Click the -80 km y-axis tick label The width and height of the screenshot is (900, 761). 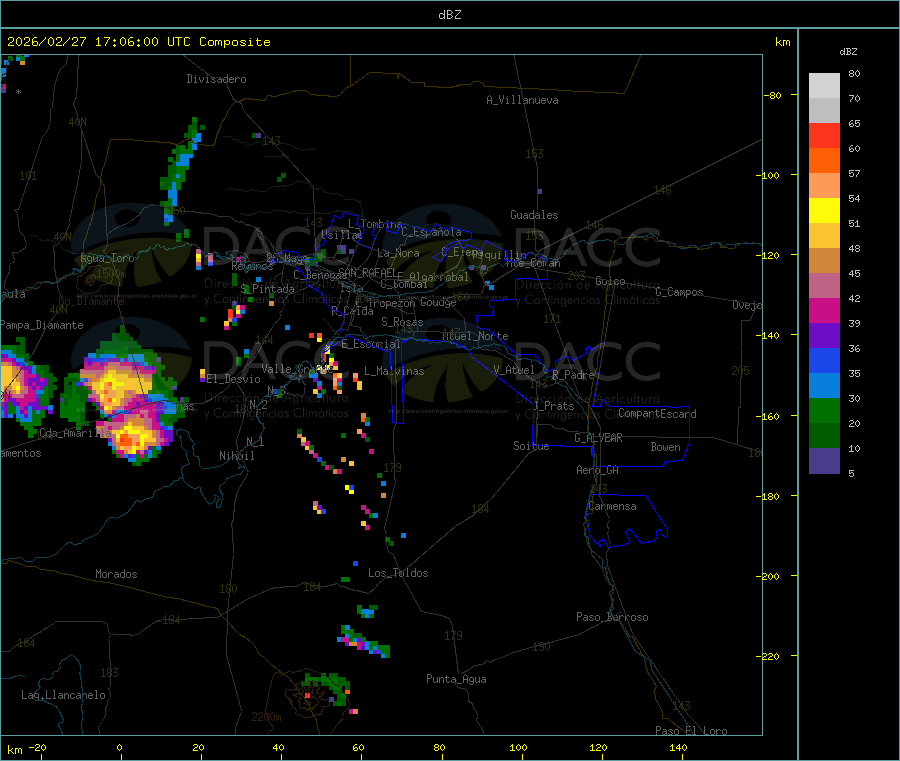(x=773, y=95)
